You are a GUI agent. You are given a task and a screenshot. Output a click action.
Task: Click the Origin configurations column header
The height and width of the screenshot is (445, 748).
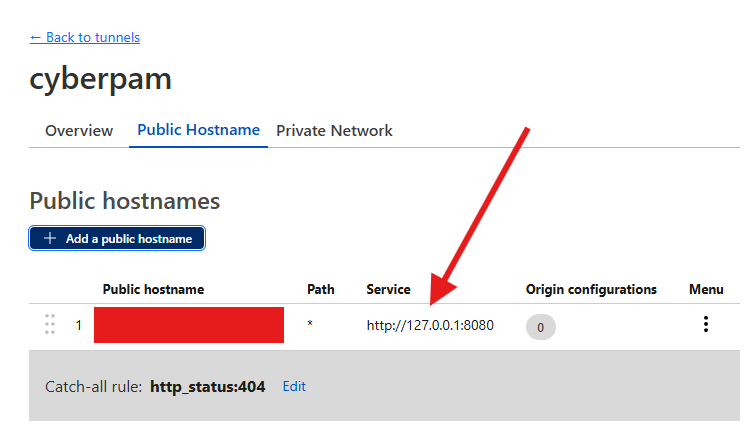[x=591, y=290]
